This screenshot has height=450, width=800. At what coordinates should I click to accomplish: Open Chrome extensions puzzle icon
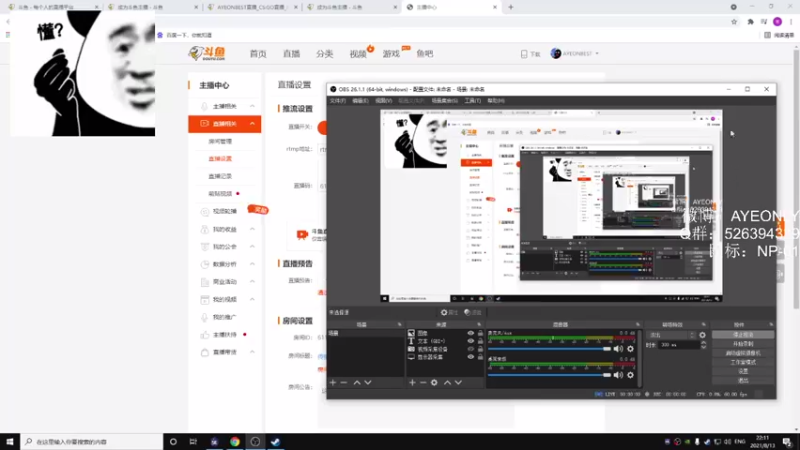pos(751,22)
